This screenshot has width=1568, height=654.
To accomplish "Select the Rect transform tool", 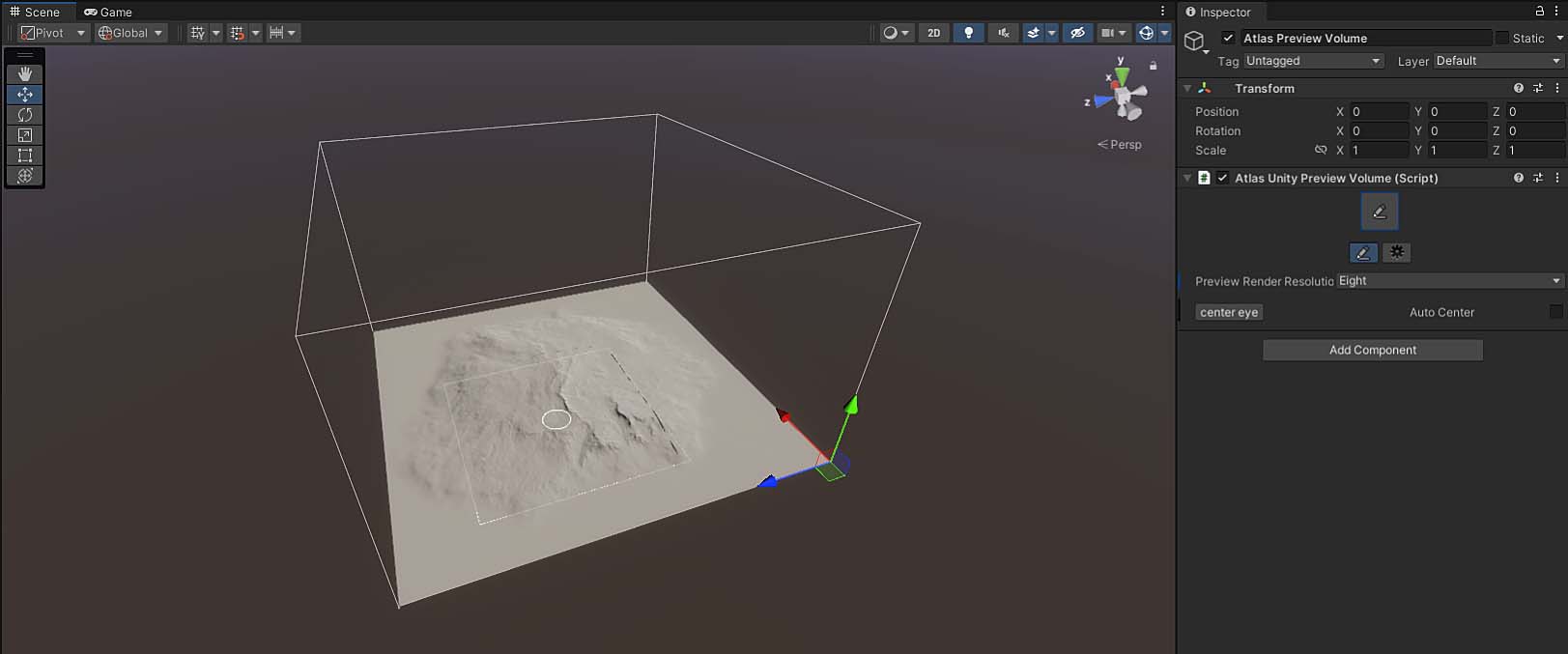I will pyautogui.click(x=25, y=156).
